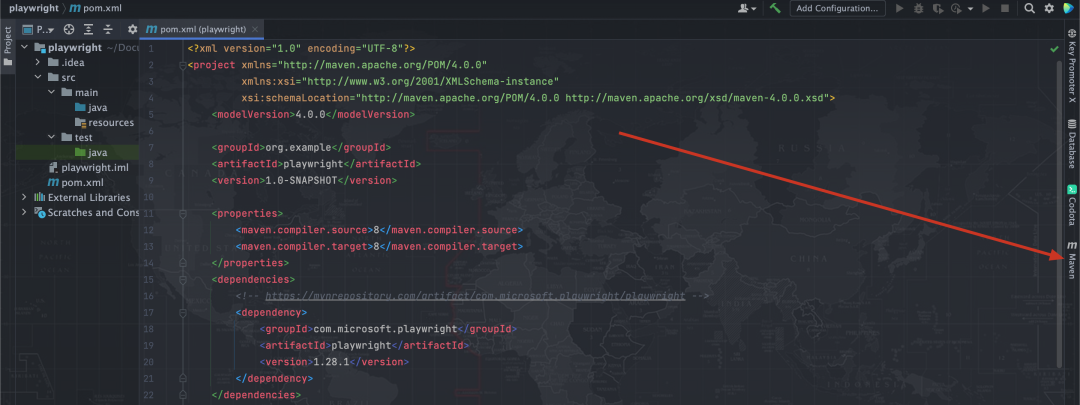Screen dimensions: 1080x405
Task: Open IDE settings gear in top toolbar
Action: (1049, 8)
